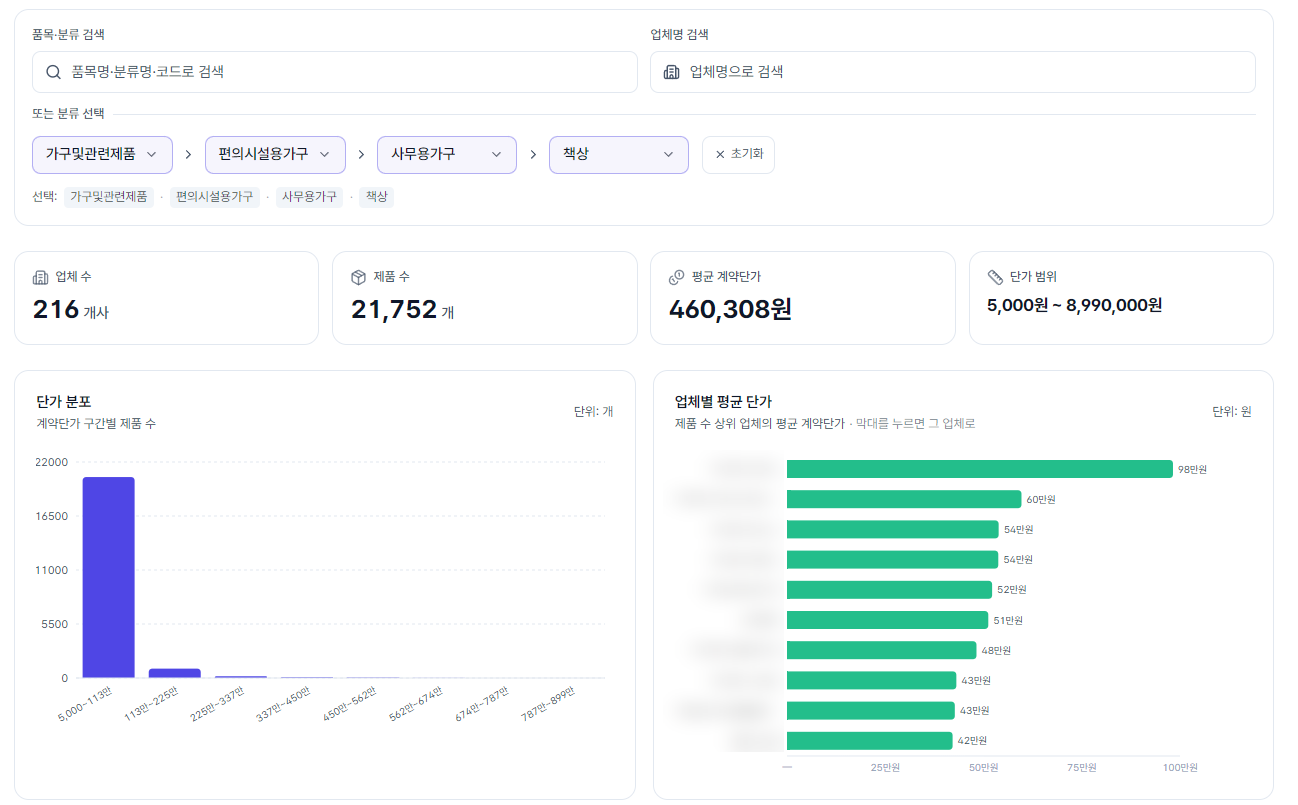Click the magnifier icon in item search
Viewport: 1298px width, 805px height.
tap(54, 72)
